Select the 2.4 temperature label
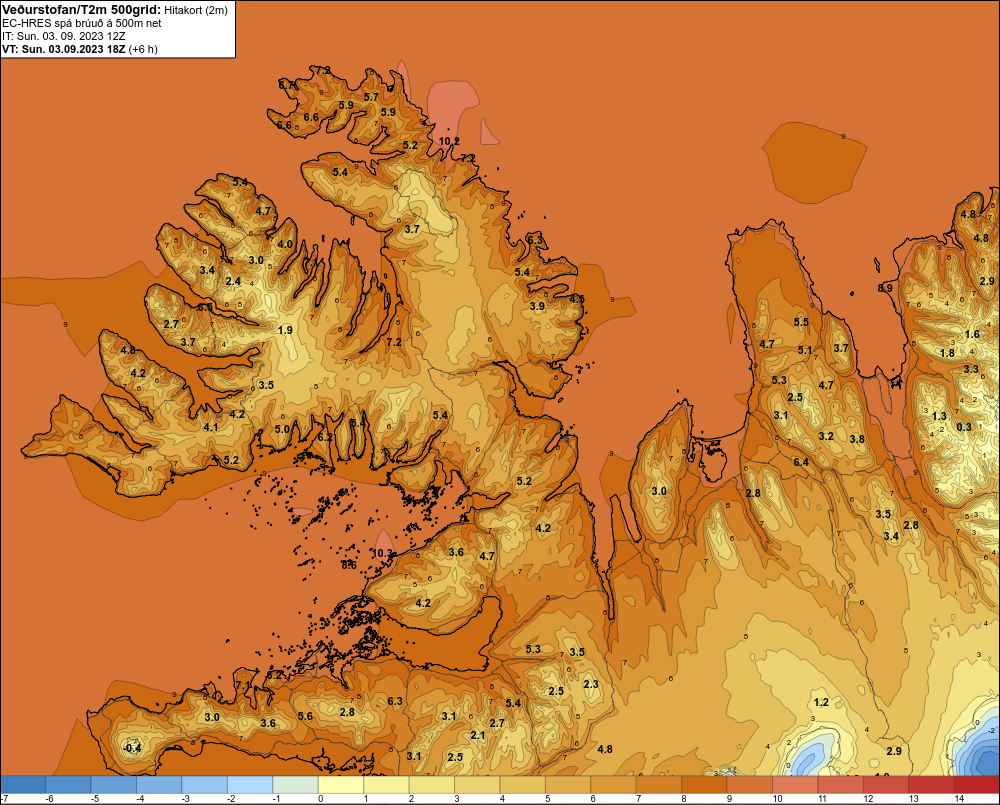 (233, 281)
